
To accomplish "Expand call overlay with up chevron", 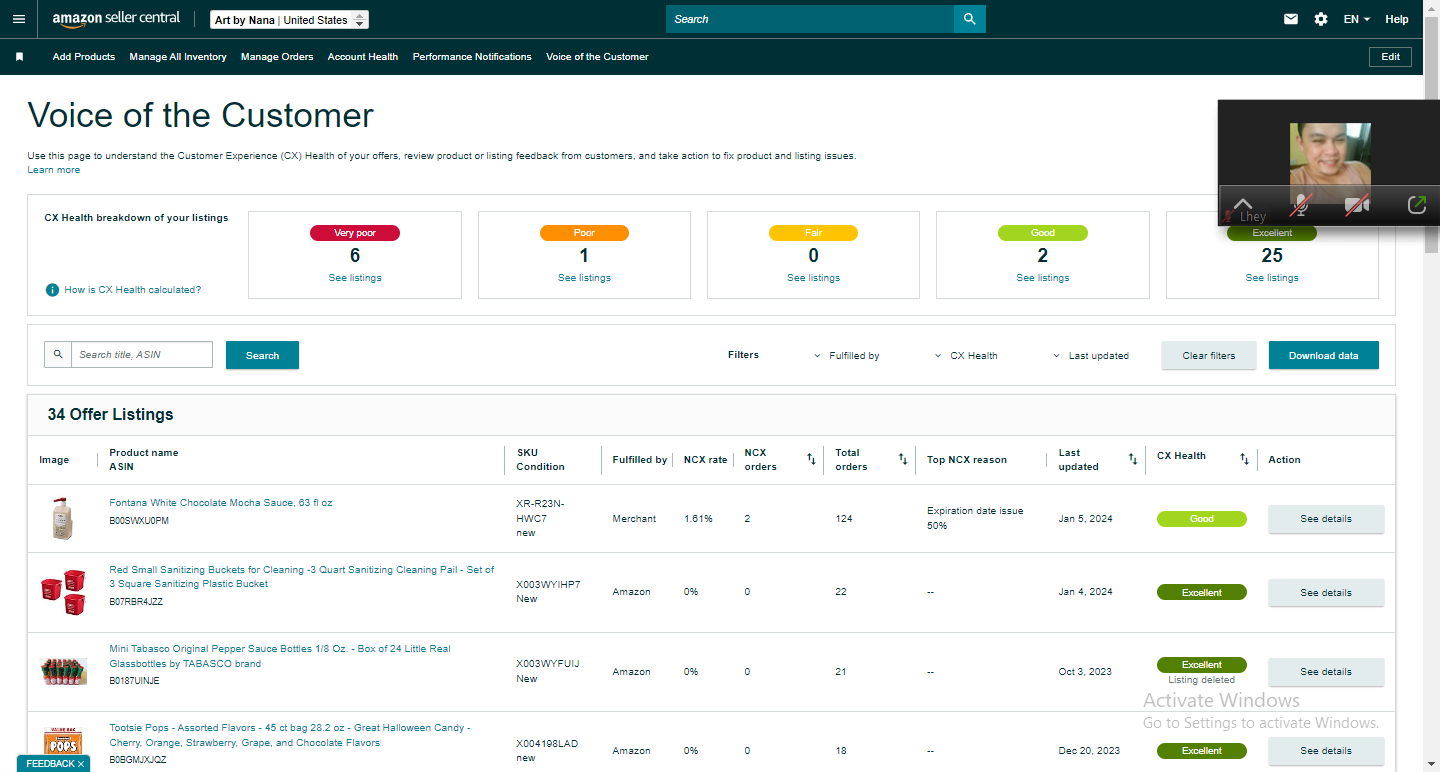I will coord(1243,204).
